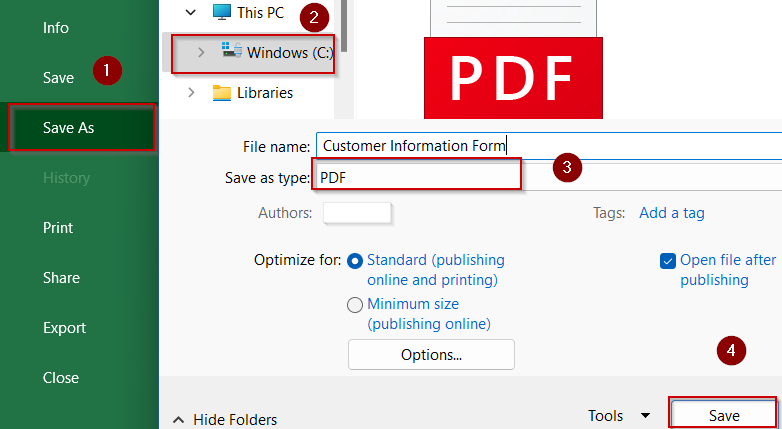Collapse the This PC tree node

click(191, 12)
